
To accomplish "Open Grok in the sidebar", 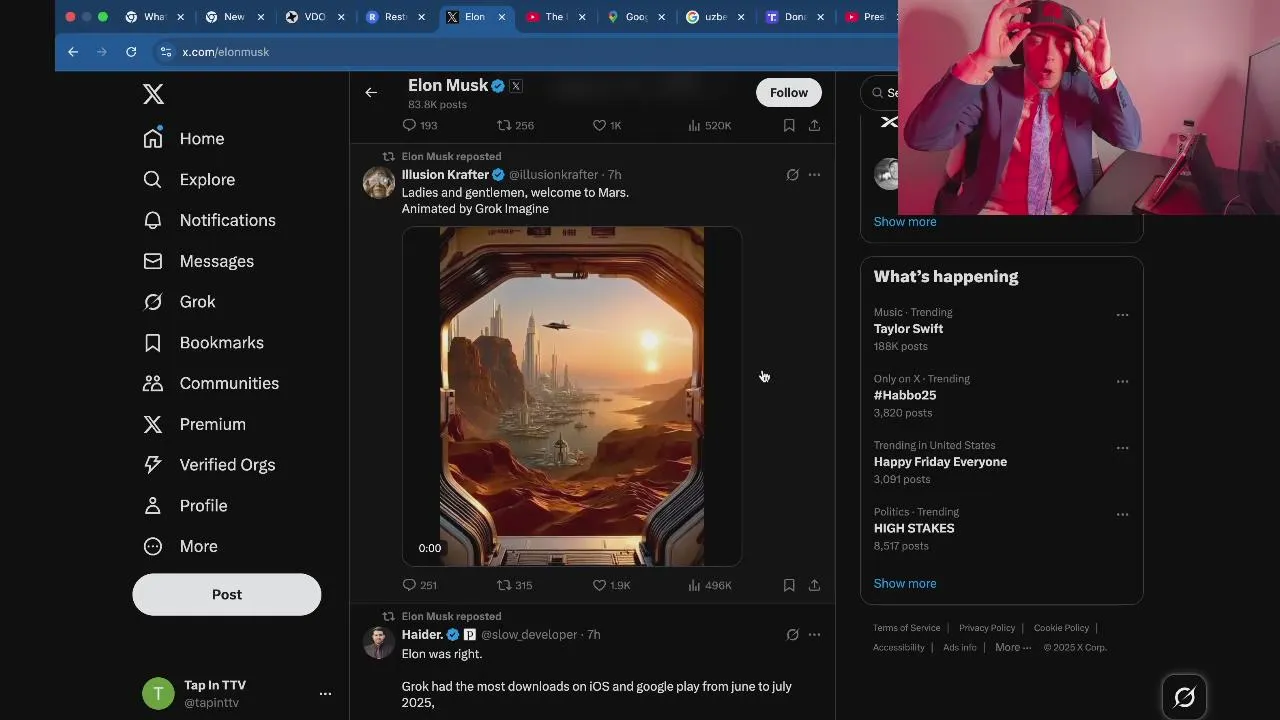I will coord(179,302).
